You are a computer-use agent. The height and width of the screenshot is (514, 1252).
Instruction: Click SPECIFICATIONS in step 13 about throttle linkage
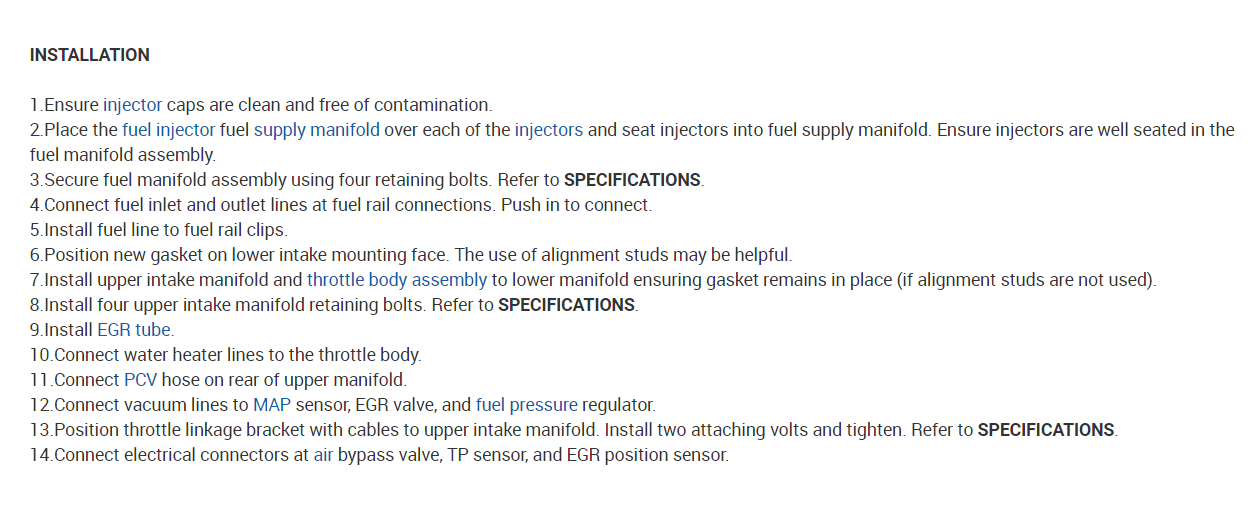click(x=1045, y=430)
